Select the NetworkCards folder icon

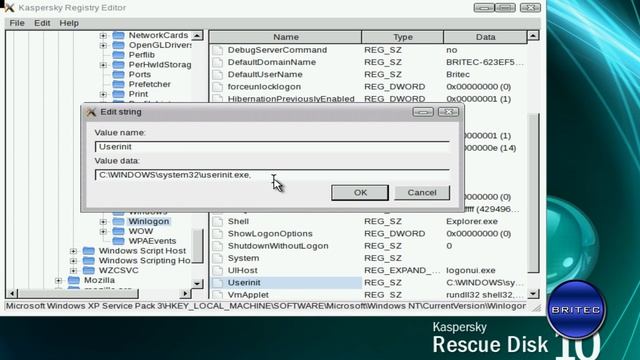118,35
